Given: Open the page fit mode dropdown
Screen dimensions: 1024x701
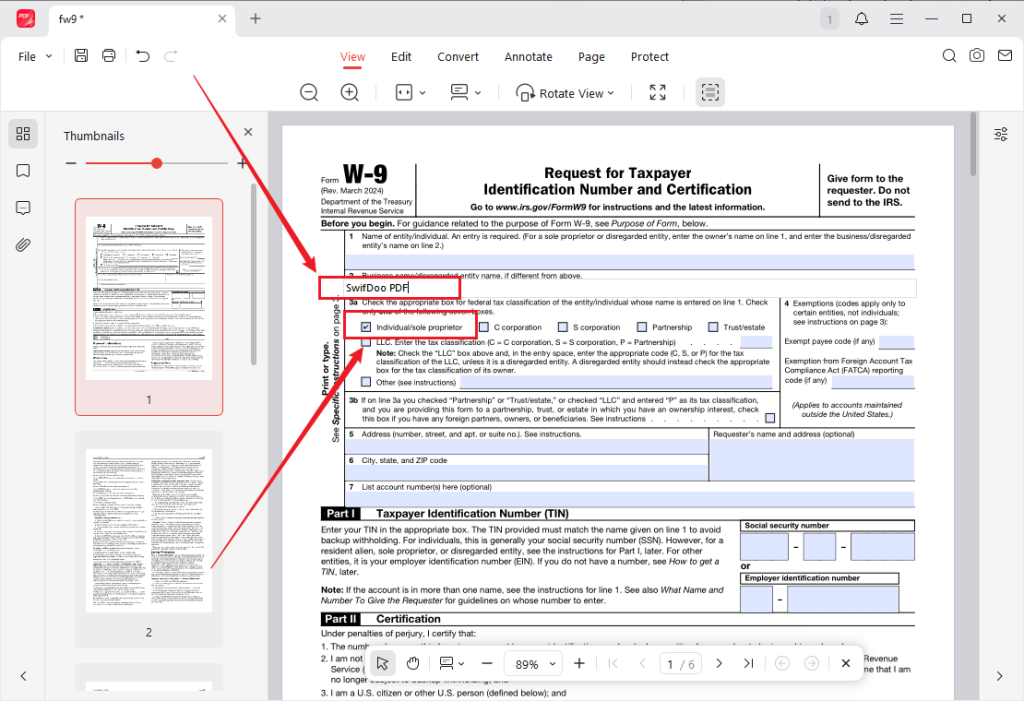Looking at the screenshot, I should tap(410, 92).
